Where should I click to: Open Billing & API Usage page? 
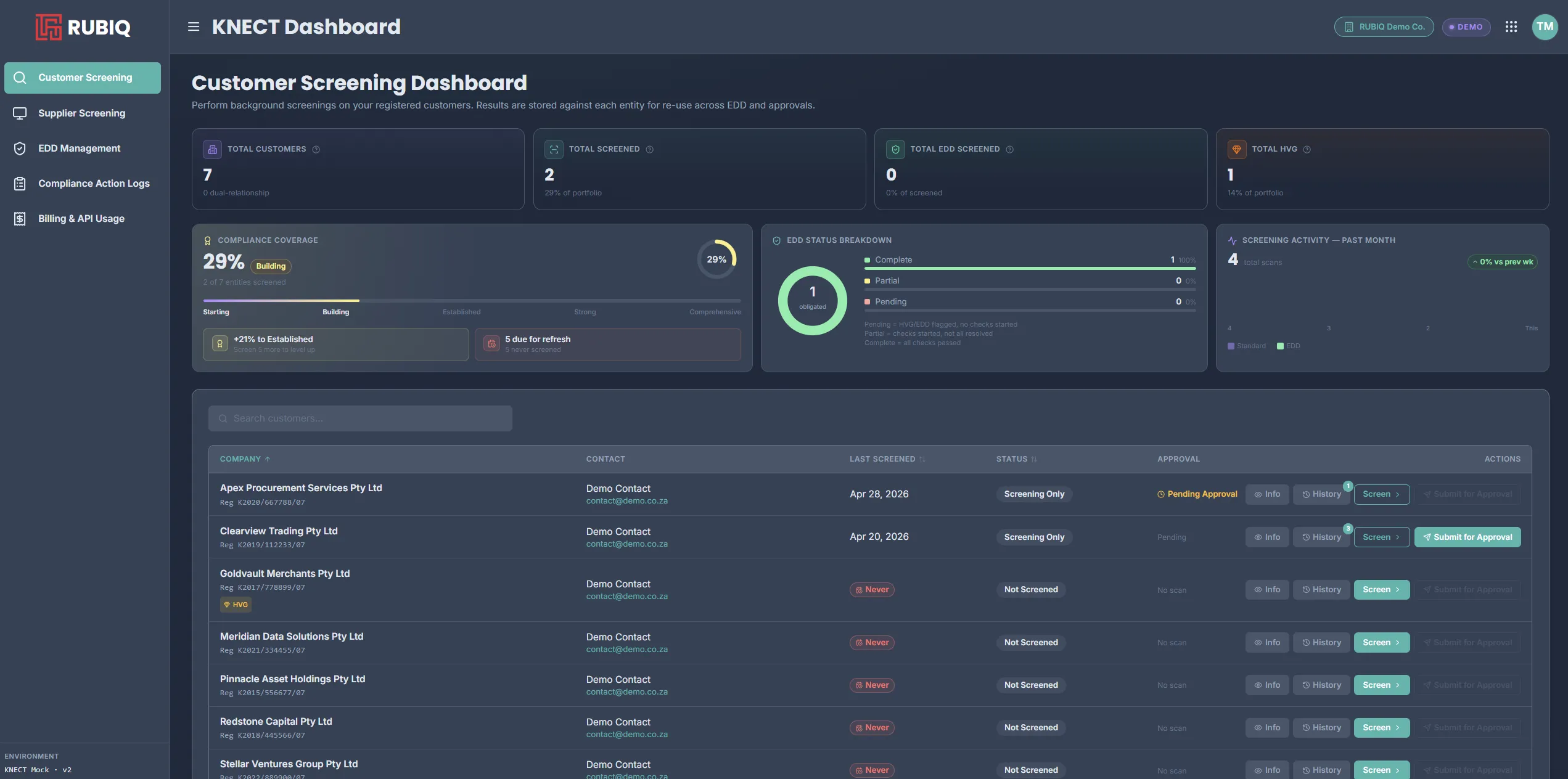coord(83,219)
